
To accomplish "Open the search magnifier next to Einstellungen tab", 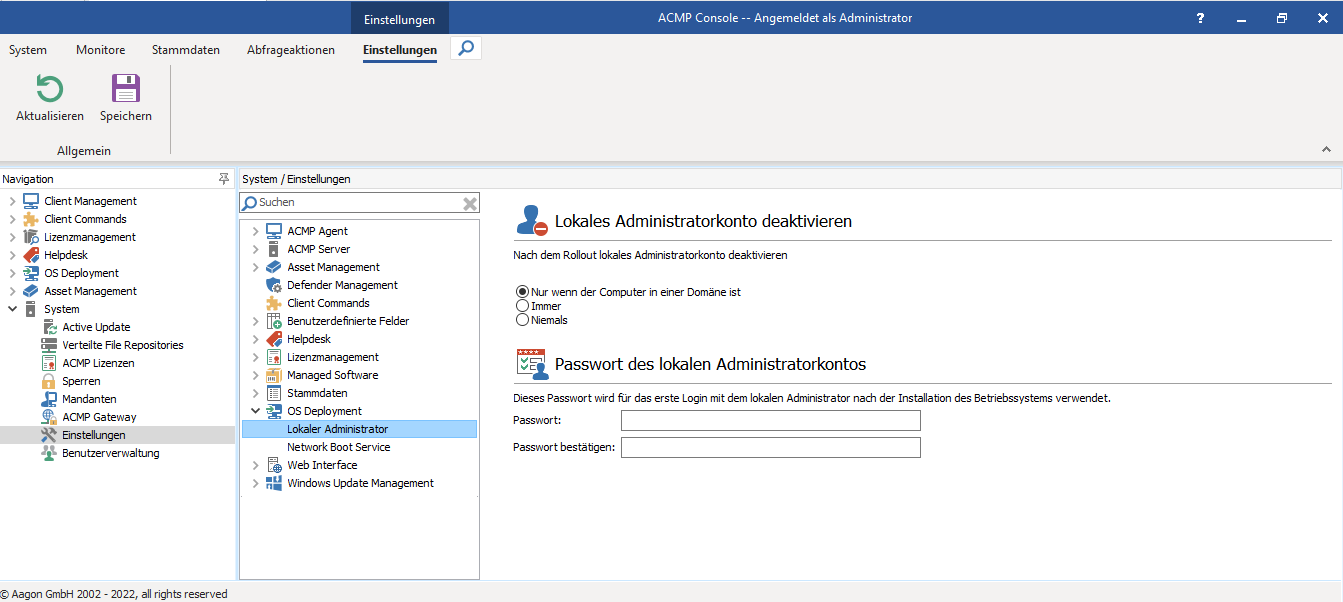I will pos(464,47).
